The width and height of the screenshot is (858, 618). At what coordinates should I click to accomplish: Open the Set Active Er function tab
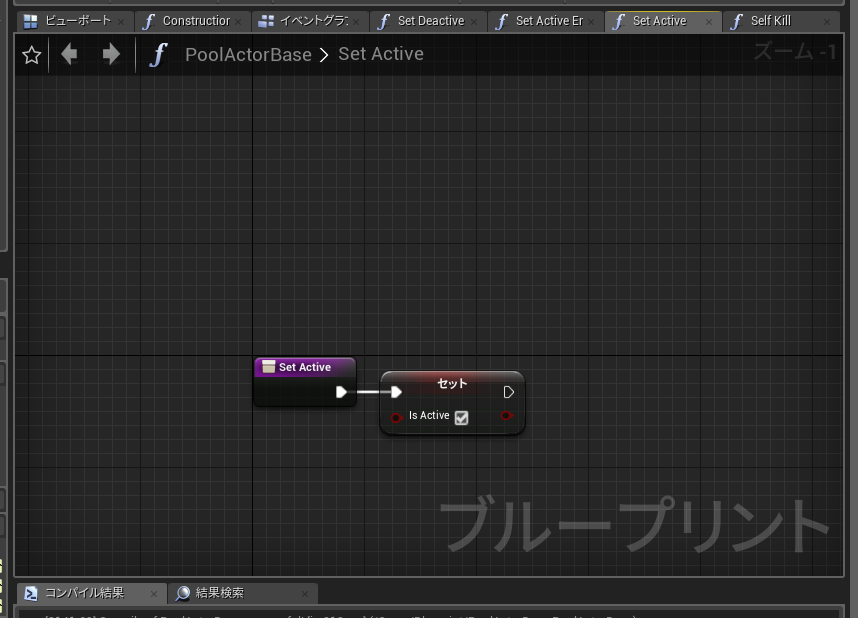pyautogui.click(x=546, y=21)
